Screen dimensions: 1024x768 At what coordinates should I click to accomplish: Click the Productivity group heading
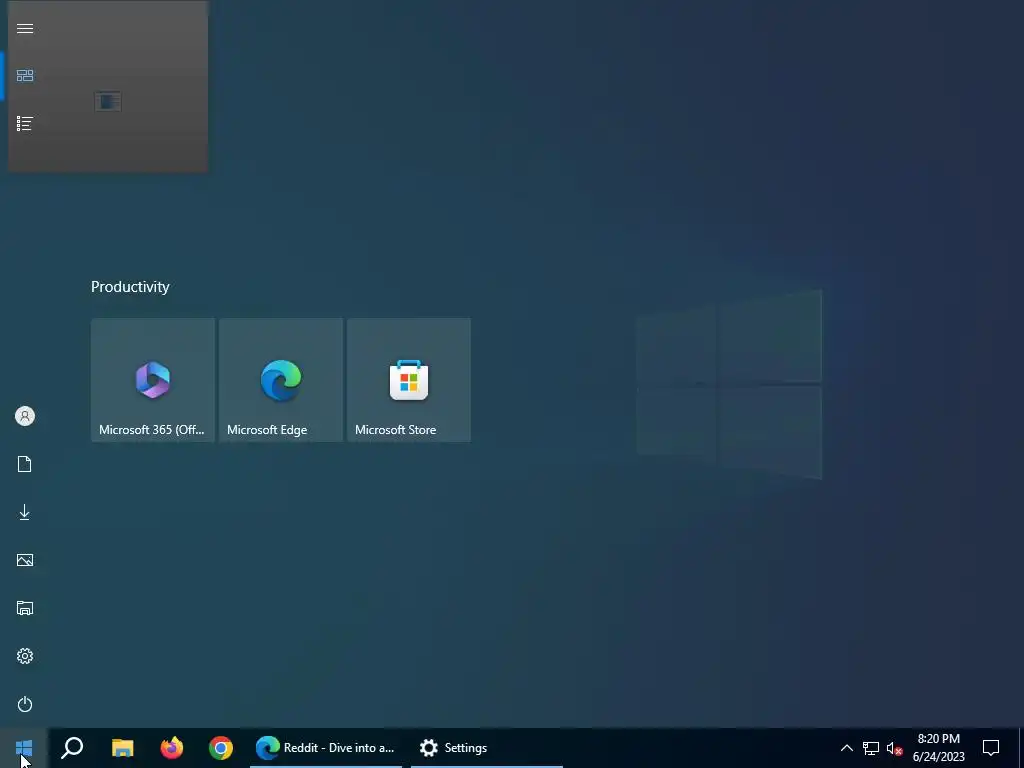click(x=130, y=287)
